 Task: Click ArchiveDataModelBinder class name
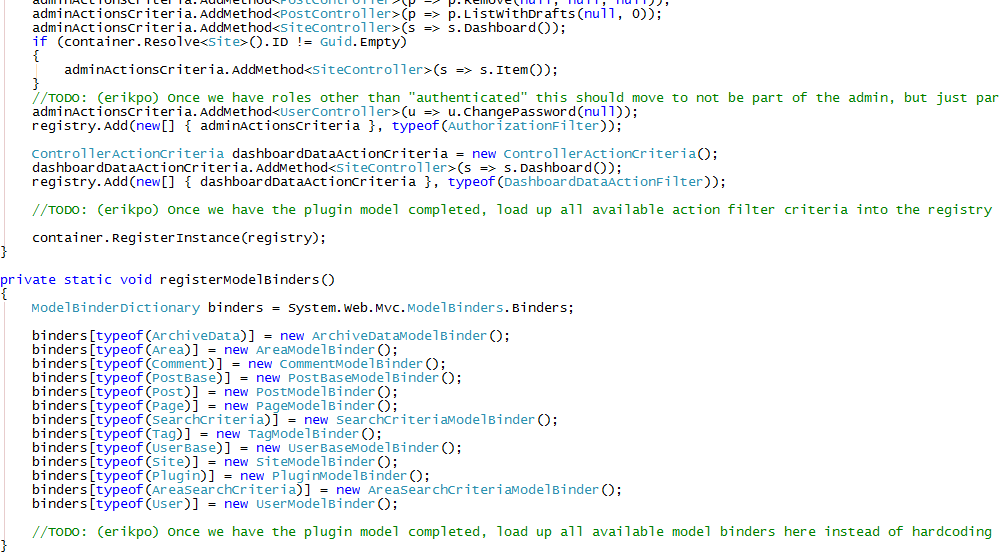pyautogui.click(x=397, y=336)
